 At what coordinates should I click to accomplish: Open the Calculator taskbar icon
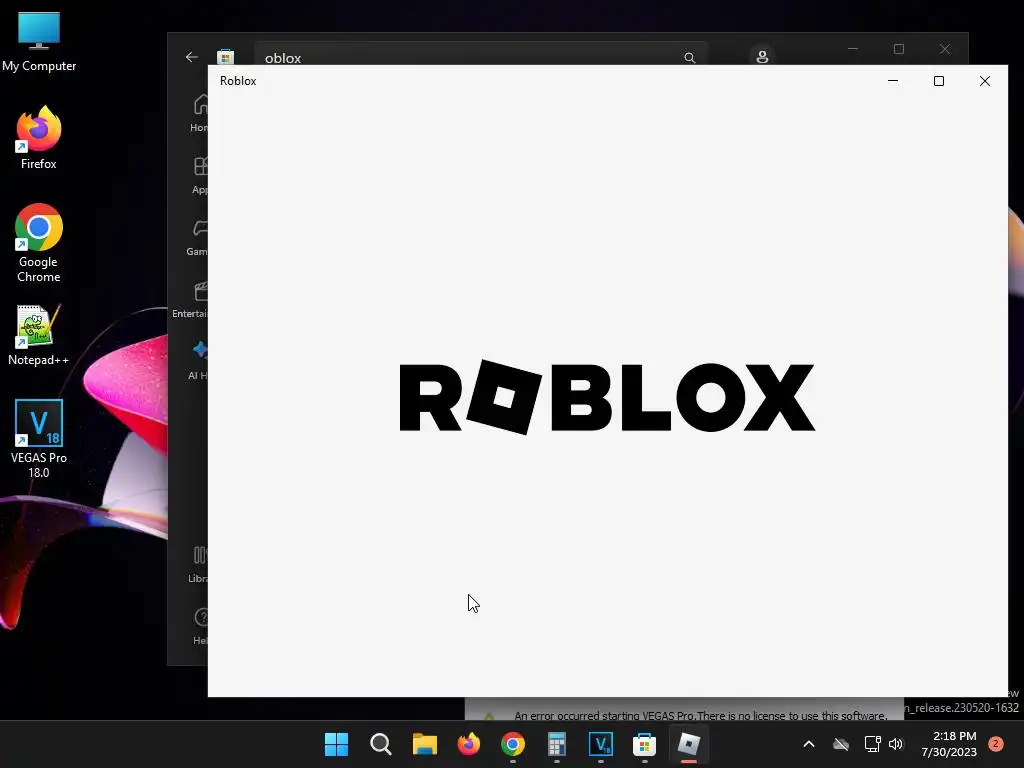[x=556, y=744]
